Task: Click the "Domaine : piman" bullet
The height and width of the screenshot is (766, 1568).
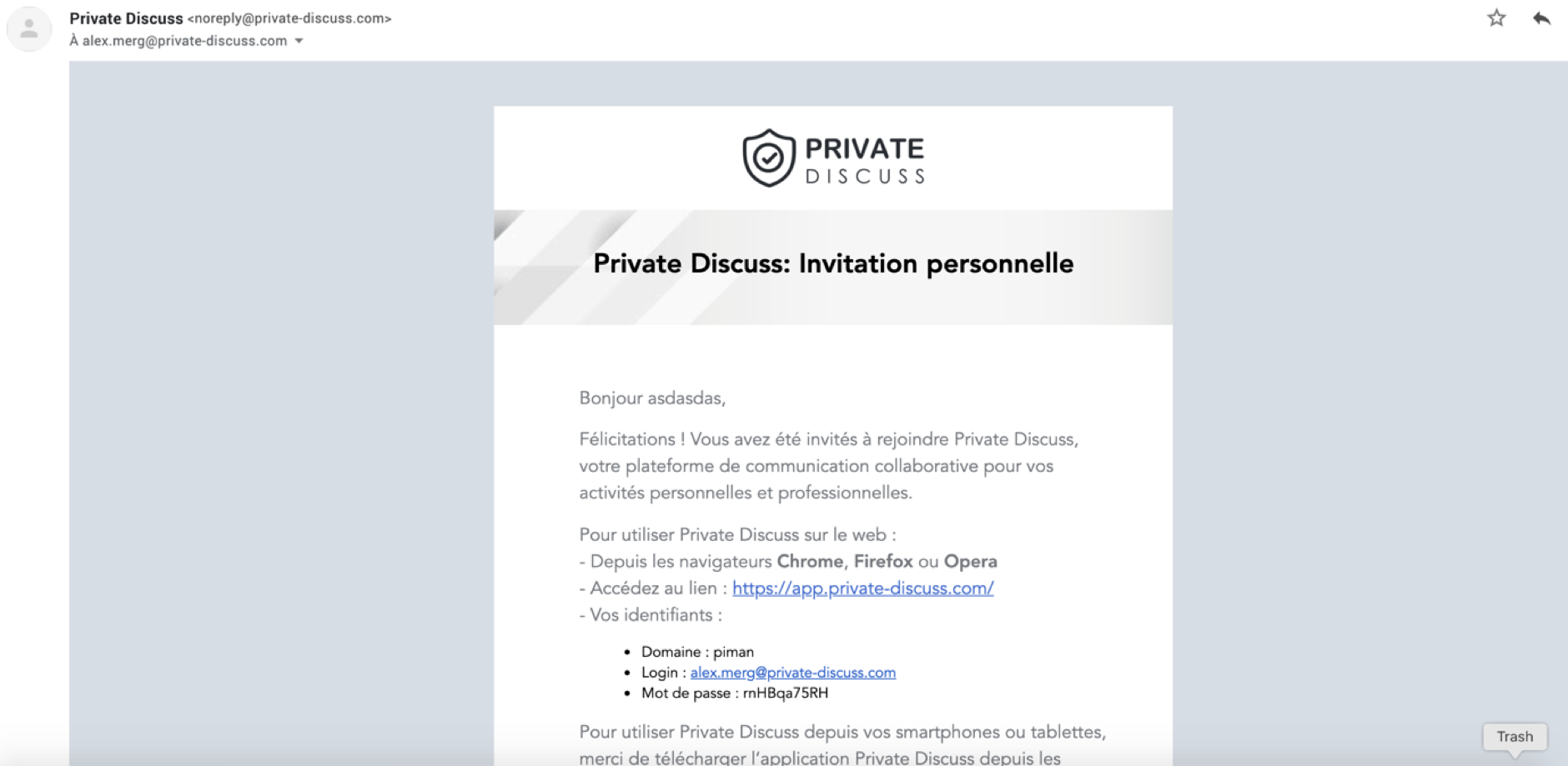Action: point(696,652)
